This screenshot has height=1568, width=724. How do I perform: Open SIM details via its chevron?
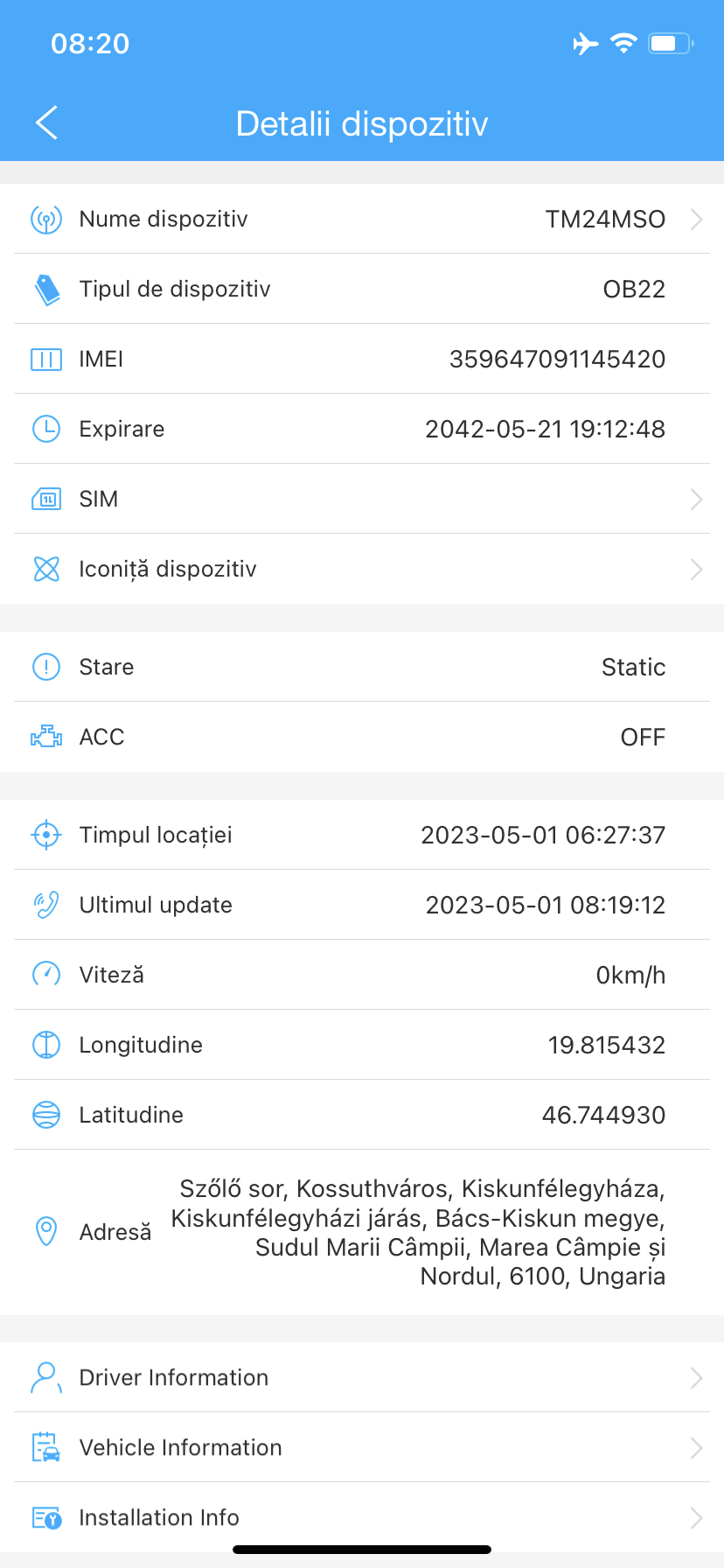point(696,499)
